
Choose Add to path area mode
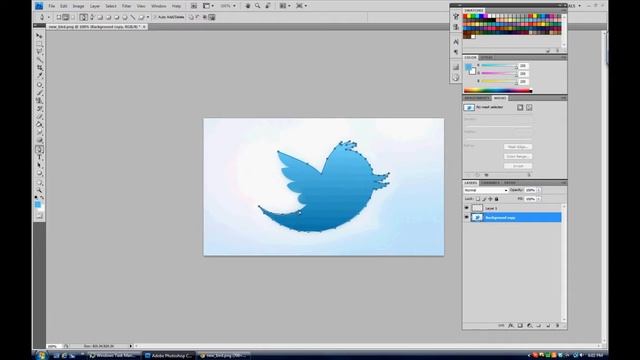(x=191, y=17)
